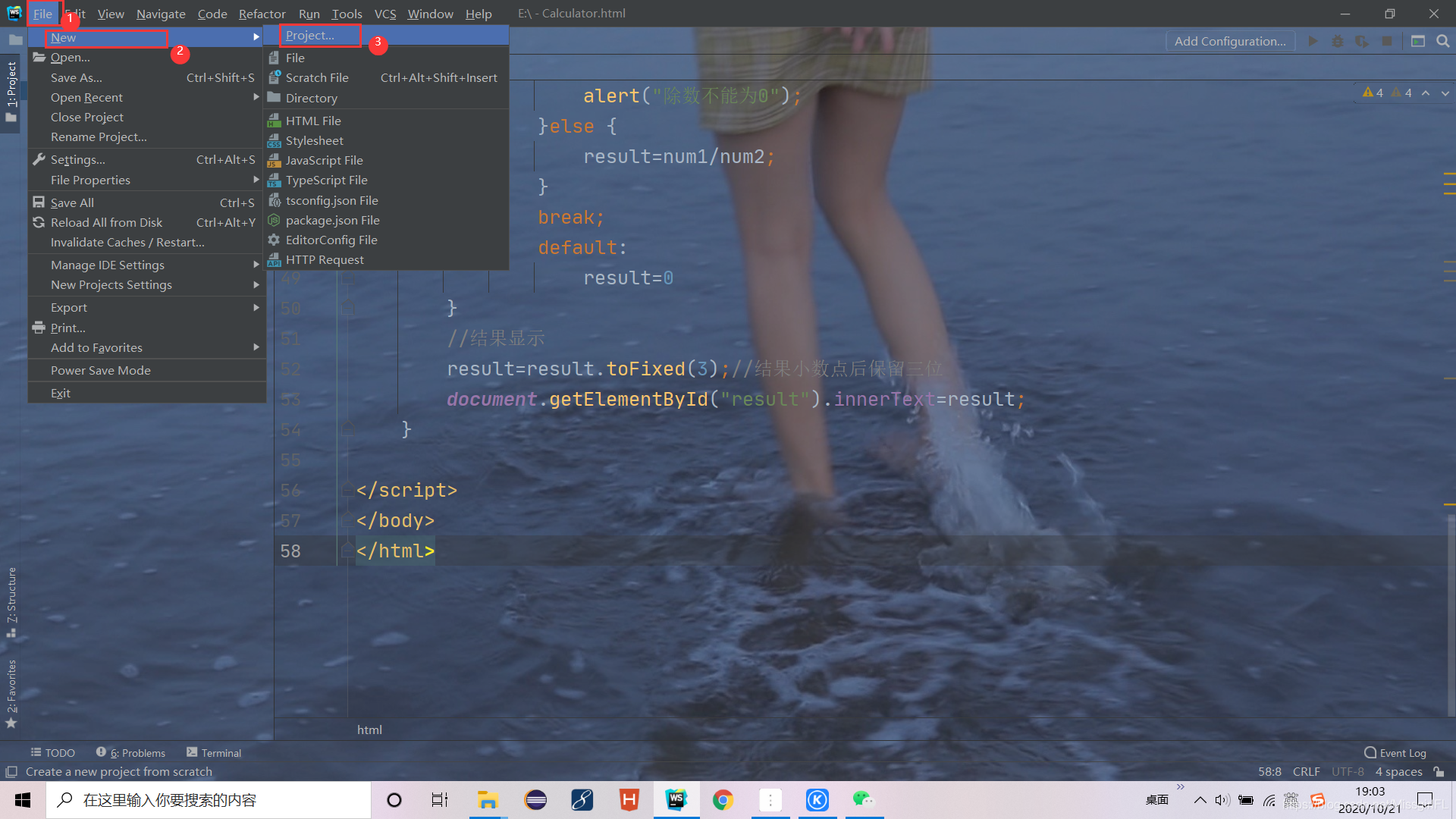Choose HTML File from New submenu
The height and width of the screenshot is (819, 1456).
click(x=313, y=121)
